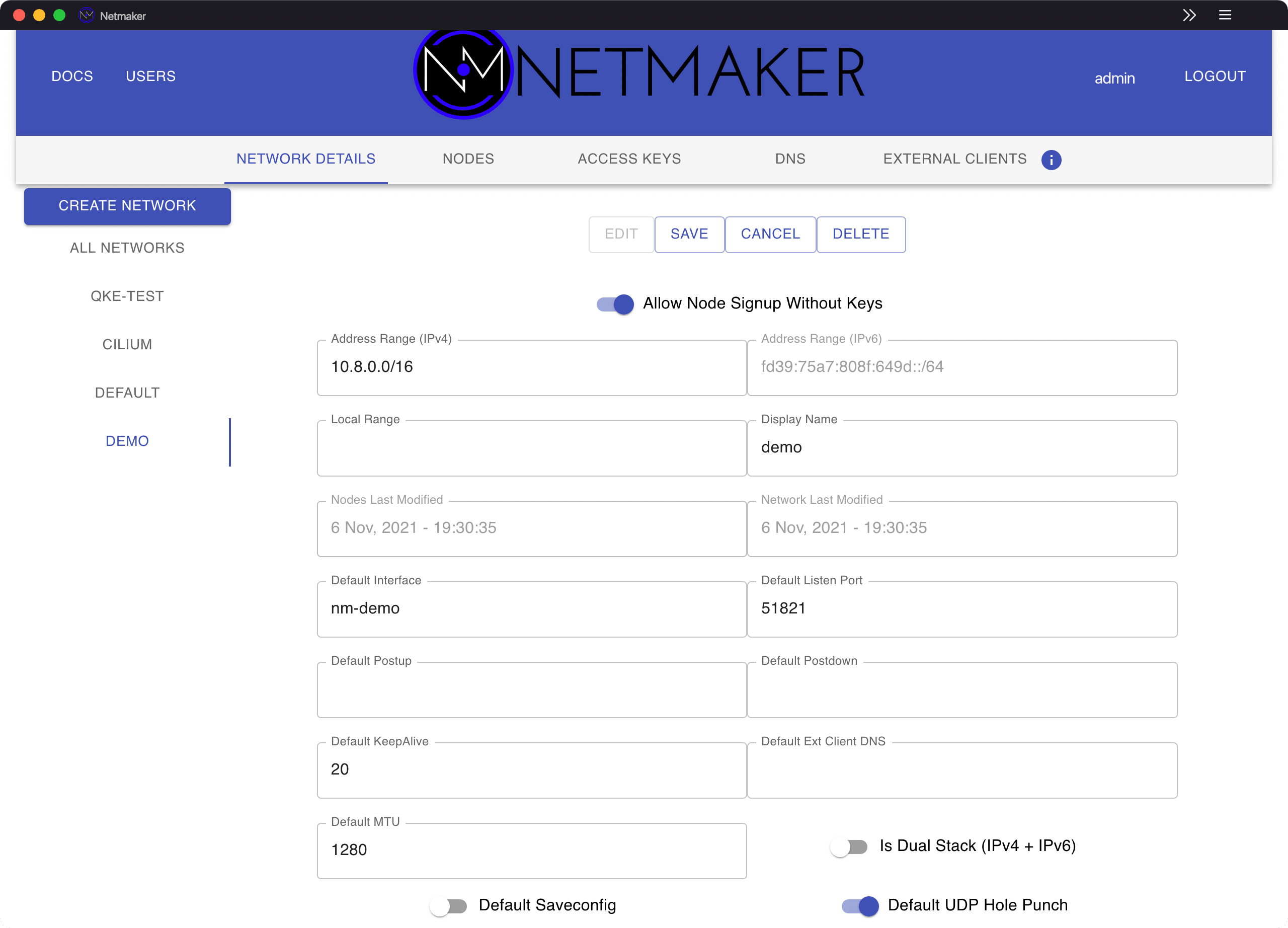Click the Netmaker icon in the window title bar

(87, 15)
